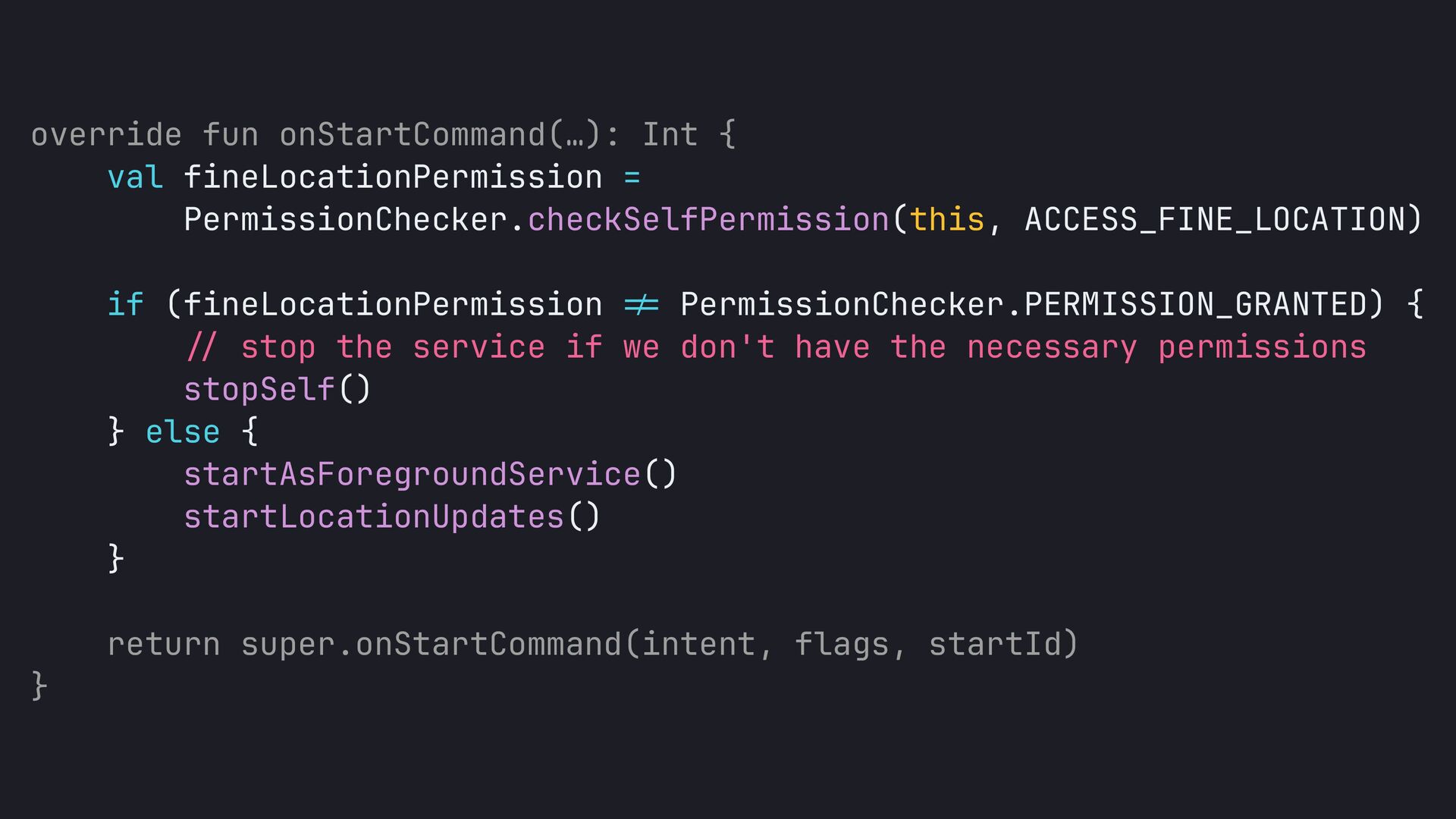
Task: Click the return keyword
Action: pyautogui.click(x=164, y=645)
